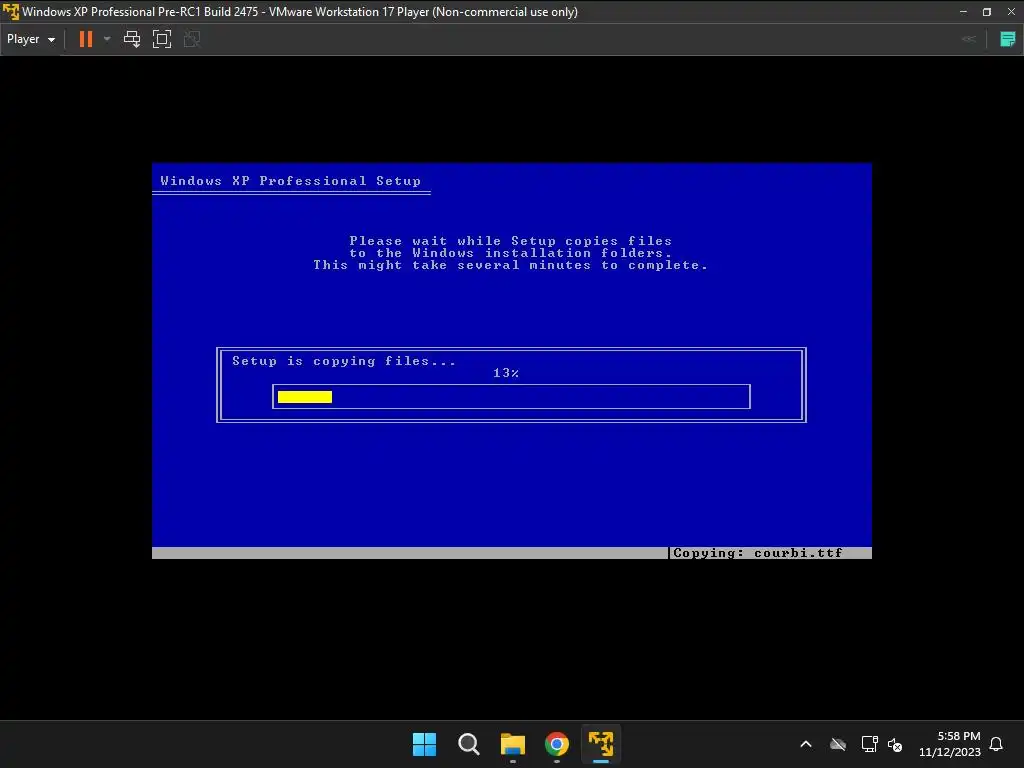Open File Explorer from the taskbar
The width and height of the screenshot is (1024, 768).
click(x=513, y=744)
